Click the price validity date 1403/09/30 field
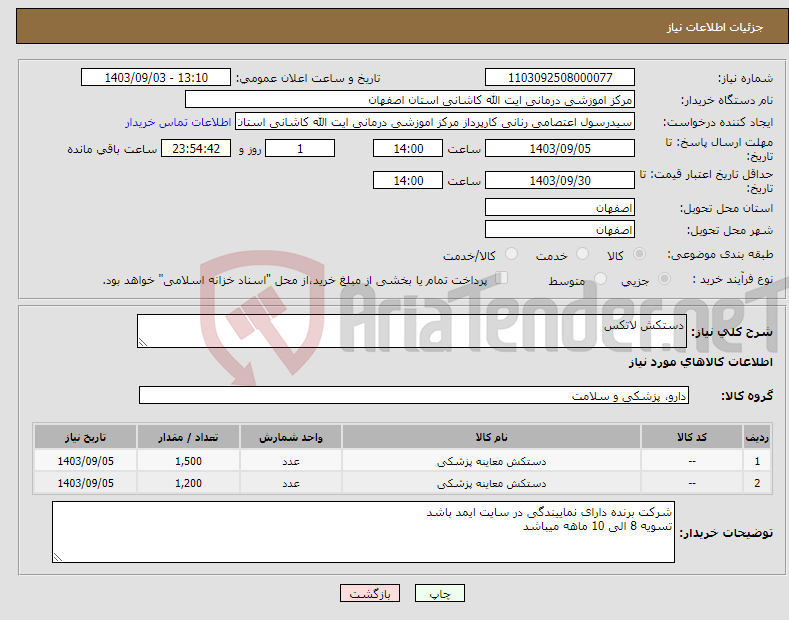The height and width of the screenshot is (620, 789). tap(560, 180)
